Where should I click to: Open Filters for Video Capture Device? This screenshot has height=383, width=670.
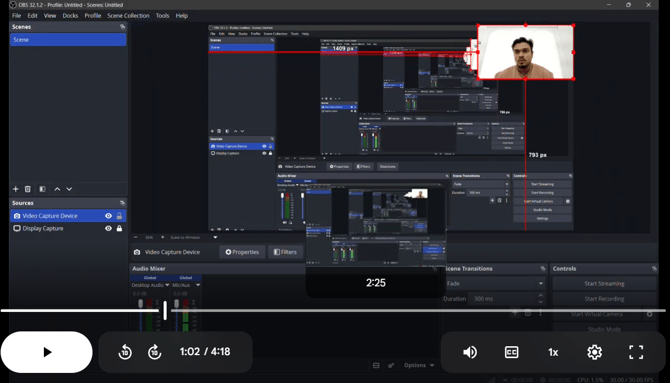point(285,252)
